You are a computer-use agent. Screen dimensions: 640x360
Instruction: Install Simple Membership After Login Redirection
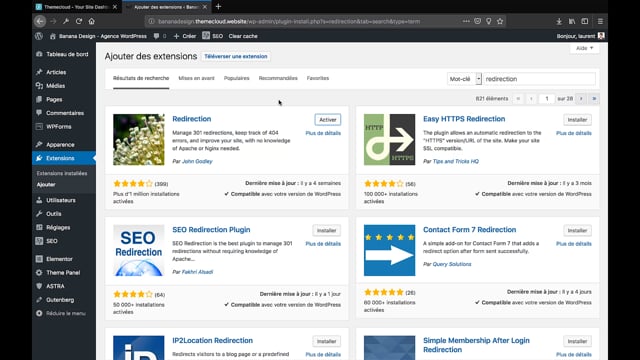pyautogui.click(x=577, y=341)
